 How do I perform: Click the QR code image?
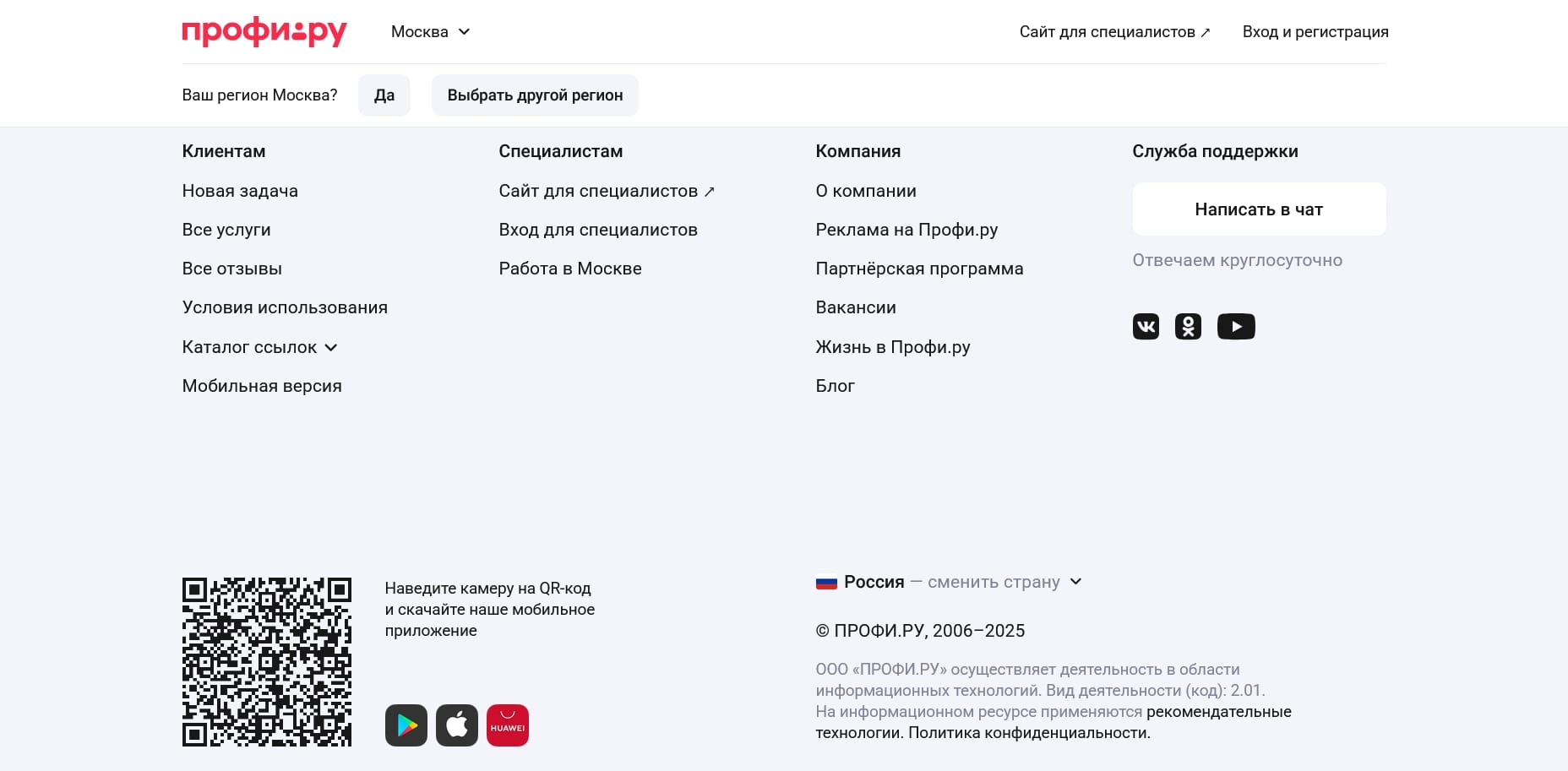[x=267, y=661]
